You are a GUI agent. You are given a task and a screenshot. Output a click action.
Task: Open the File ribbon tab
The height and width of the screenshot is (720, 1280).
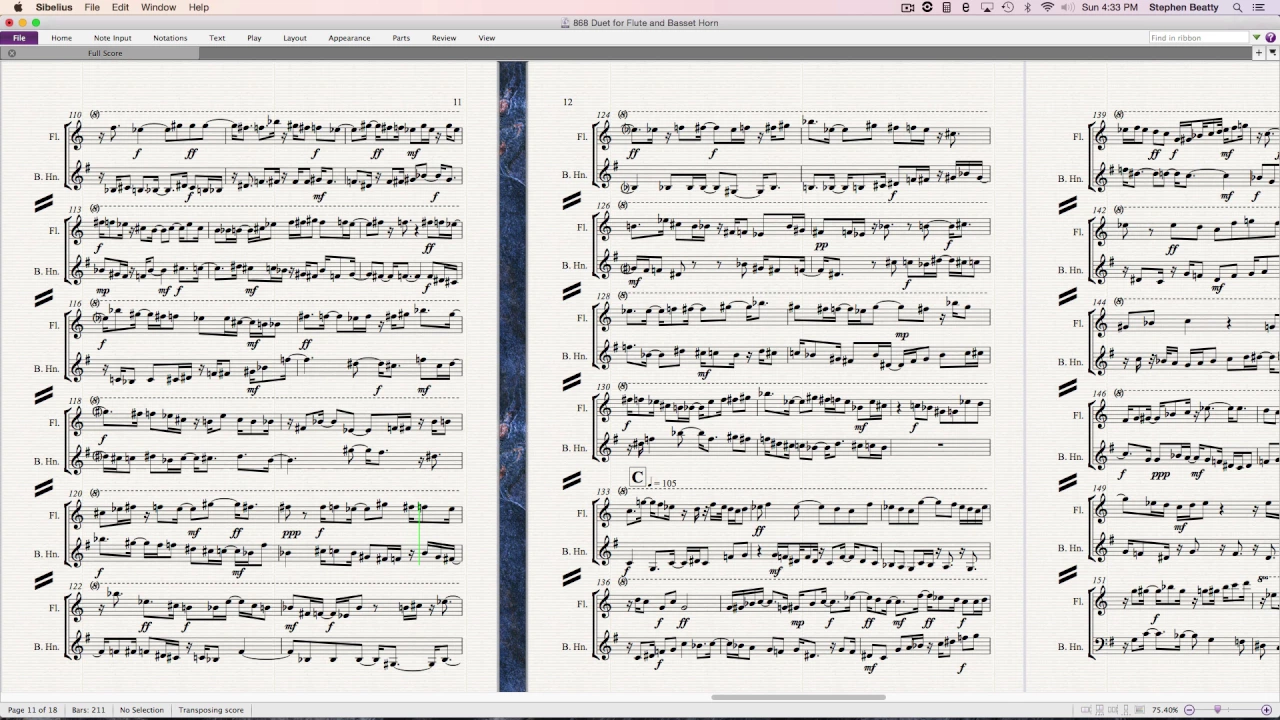click(19, 38)
